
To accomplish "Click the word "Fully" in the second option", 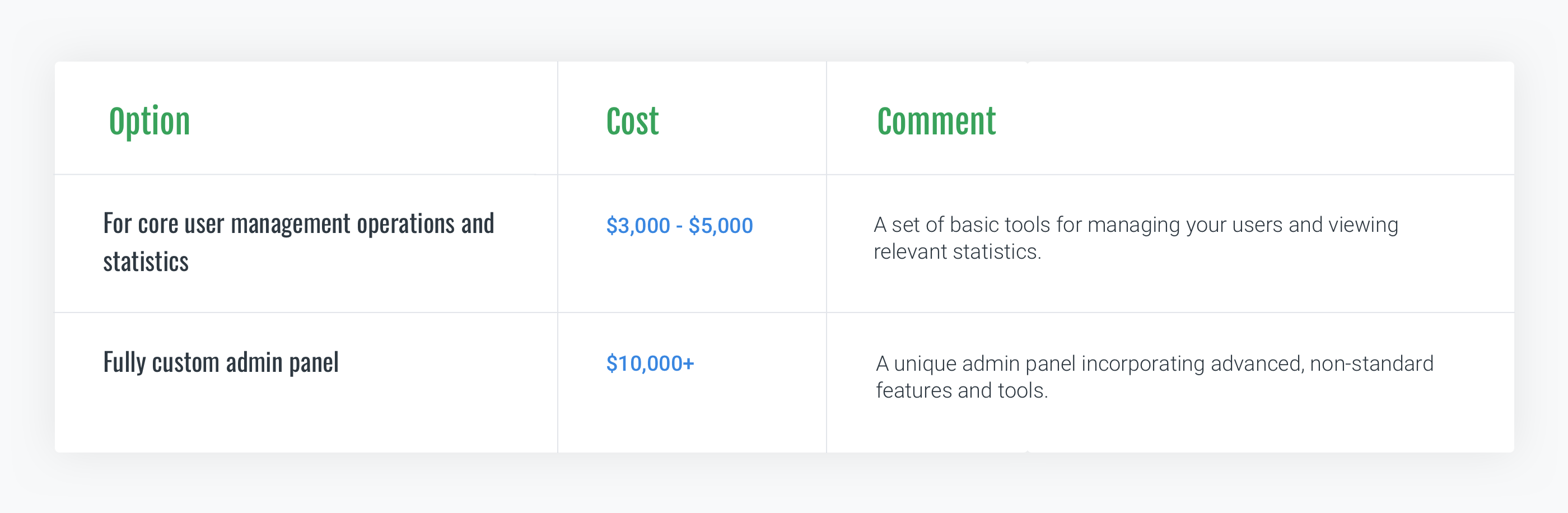I will 124,363.
